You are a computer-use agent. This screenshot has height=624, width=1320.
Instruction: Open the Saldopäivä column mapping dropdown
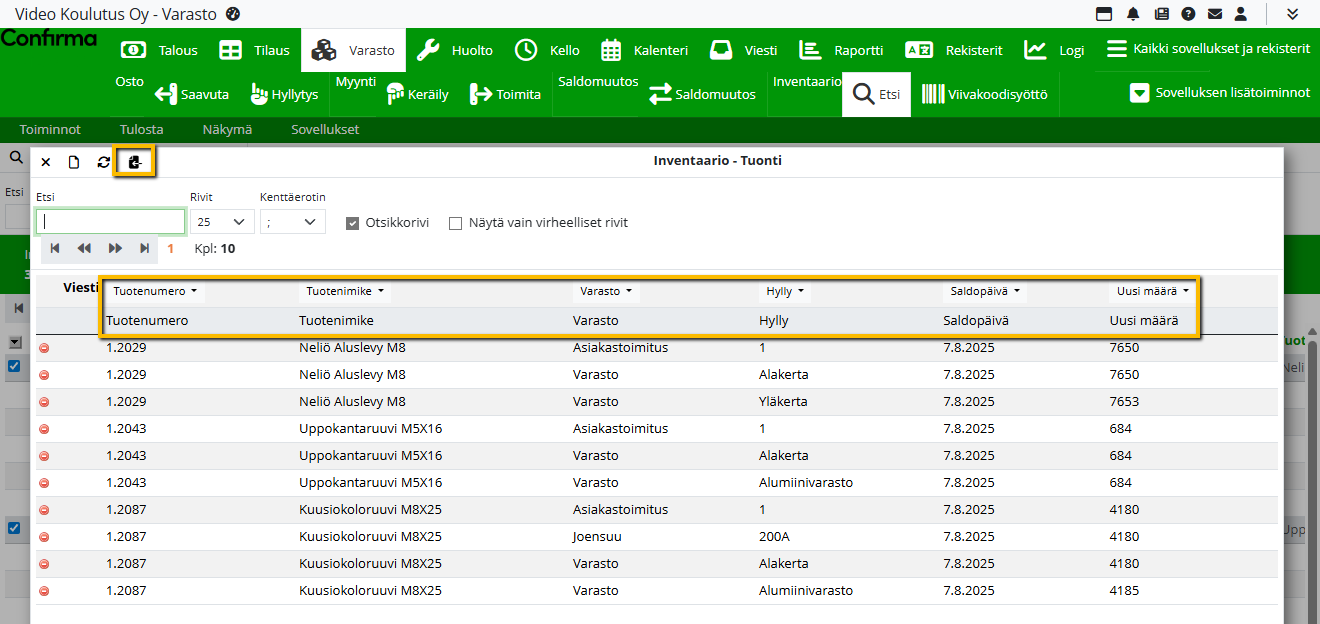(x=985, y=292)
